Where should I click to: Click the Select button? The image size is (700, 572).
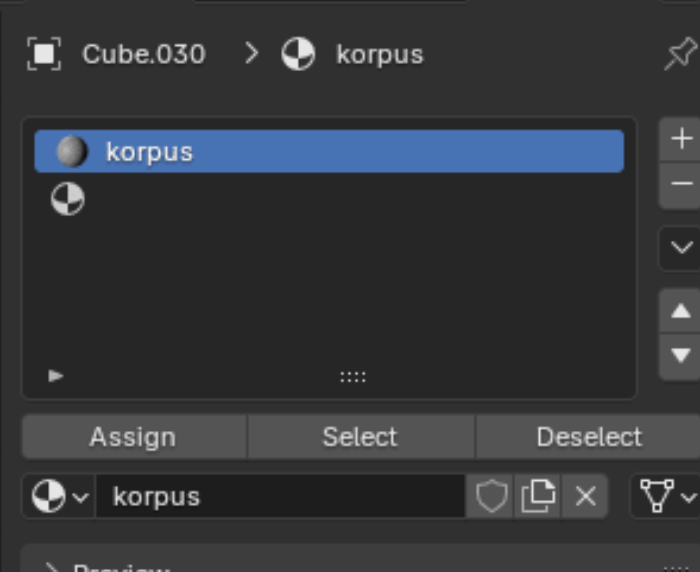(x=360, y=437)
